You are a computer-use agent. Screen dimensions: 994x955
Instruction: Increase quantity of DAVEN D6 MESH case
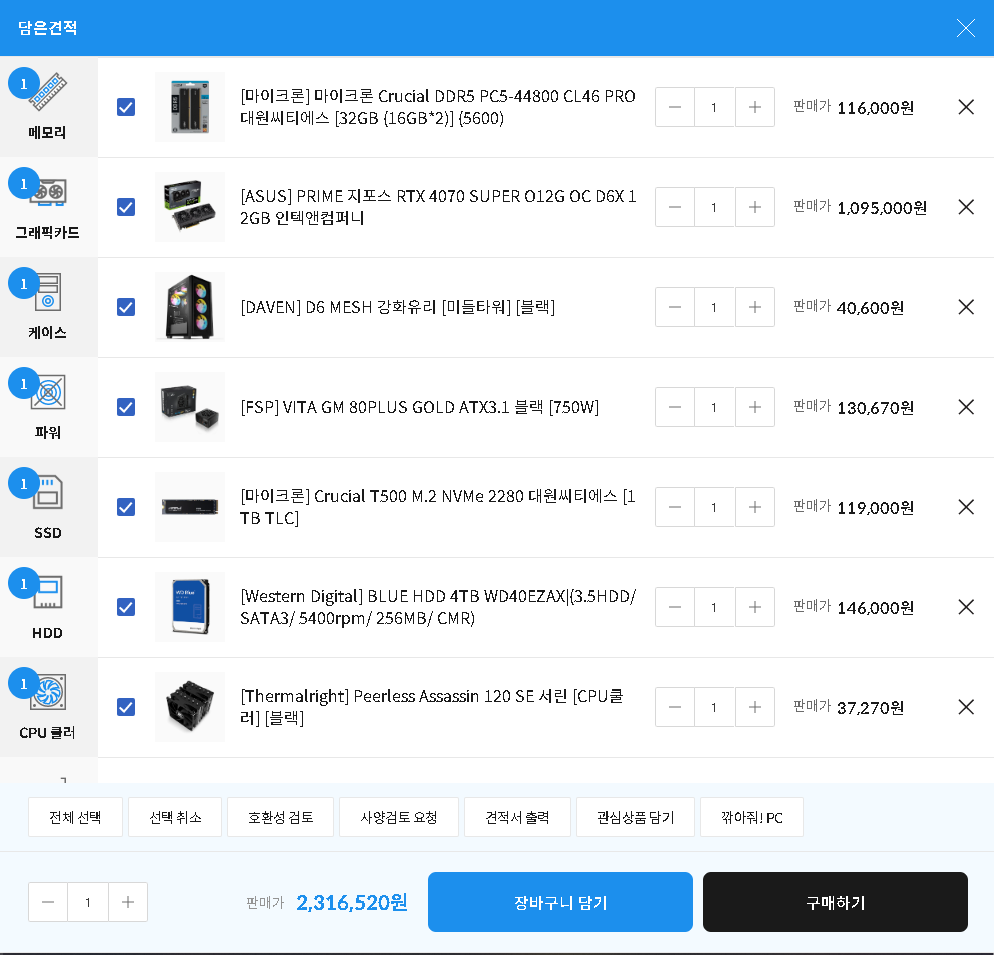pyautogui.click(x=754, y=307)
